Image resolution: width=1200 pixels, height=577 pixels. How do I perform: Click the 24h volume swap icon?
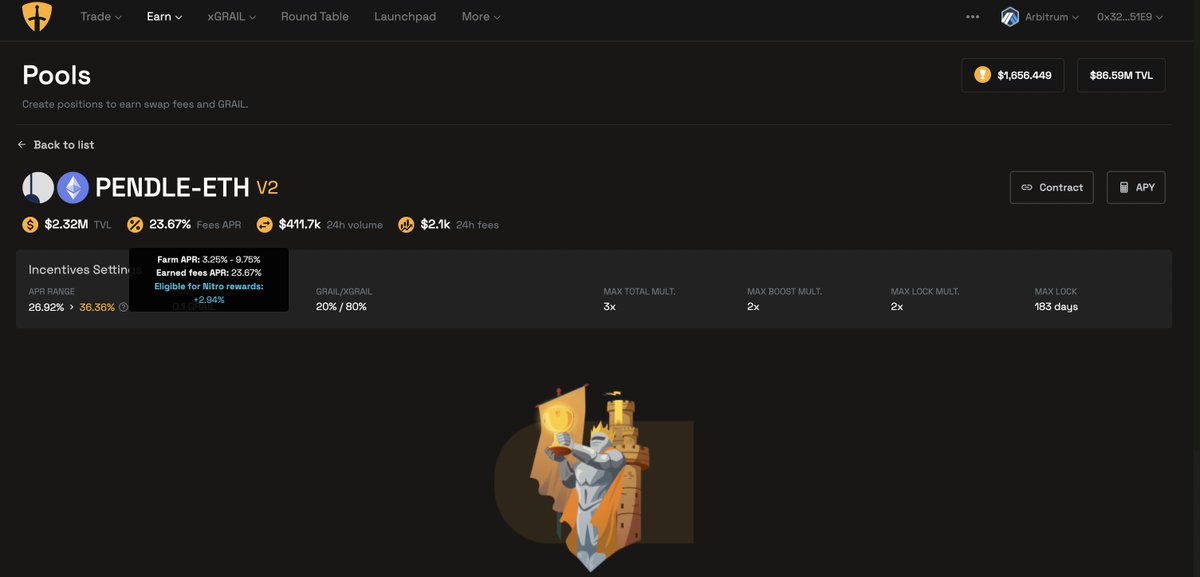tap(264, 225)
